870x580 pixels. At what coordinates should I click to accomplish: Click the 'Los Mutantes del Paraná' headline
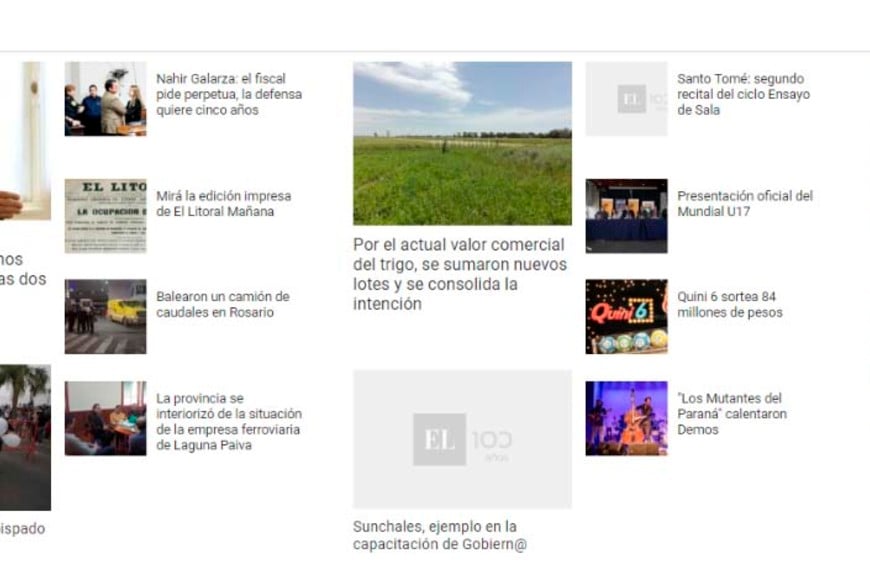[731, 414]
